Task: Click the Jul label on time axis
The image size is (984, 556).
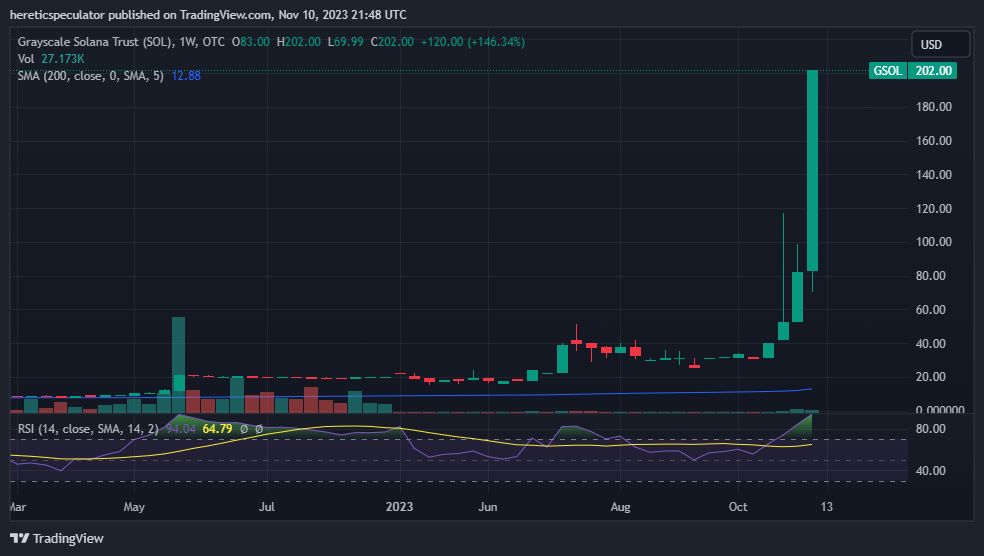Action: click(x=267, y=506)
